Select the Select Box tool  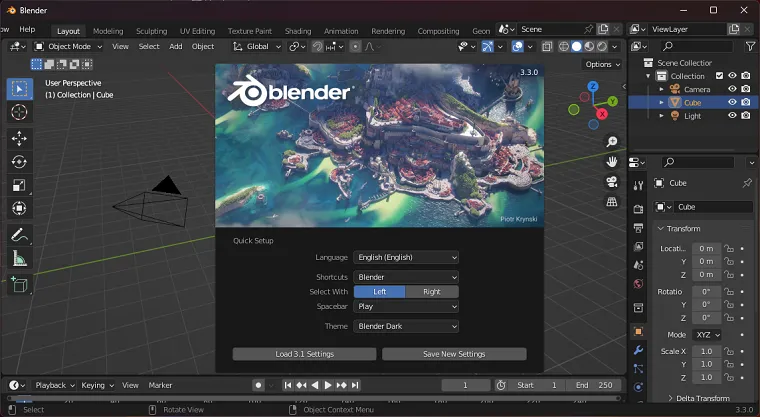pyautogui.click(x=19, y=89)
